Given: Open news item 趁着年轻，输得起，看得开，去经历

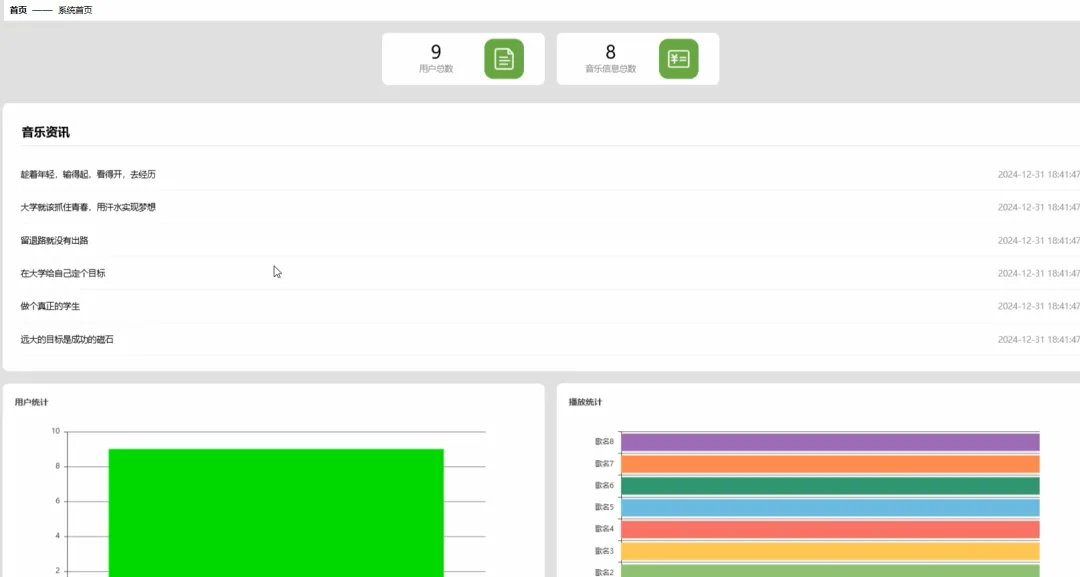Looking at the screenshot, I should [x=88, y=174].
